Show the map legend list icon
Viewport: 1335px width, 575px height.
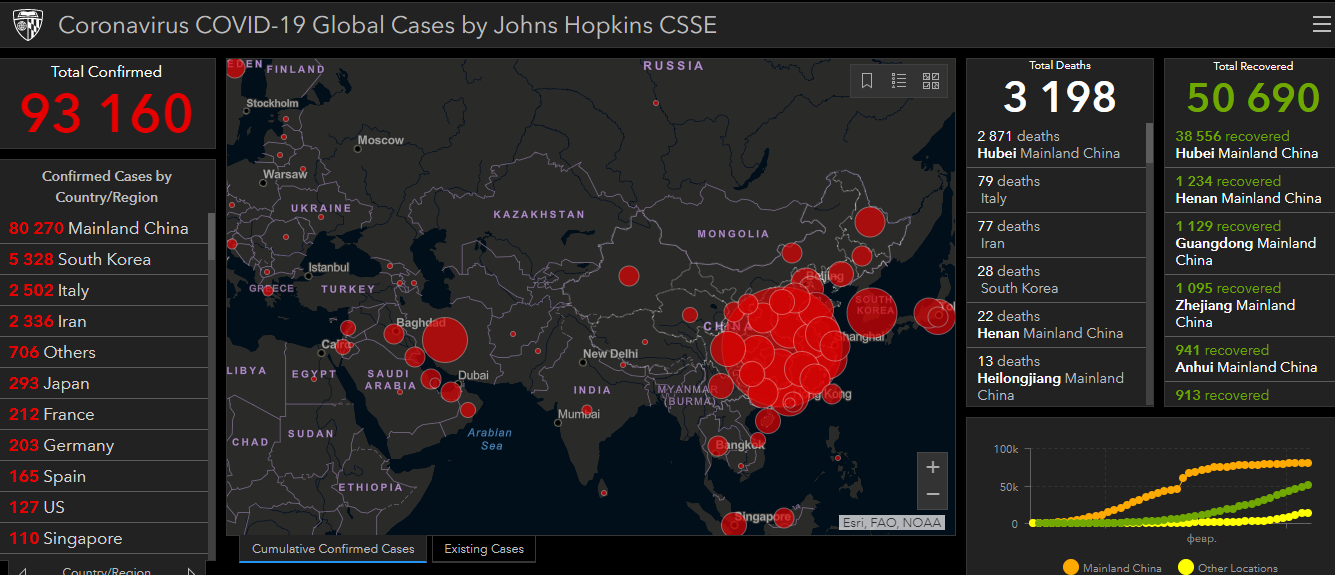[x=899, y=81]
